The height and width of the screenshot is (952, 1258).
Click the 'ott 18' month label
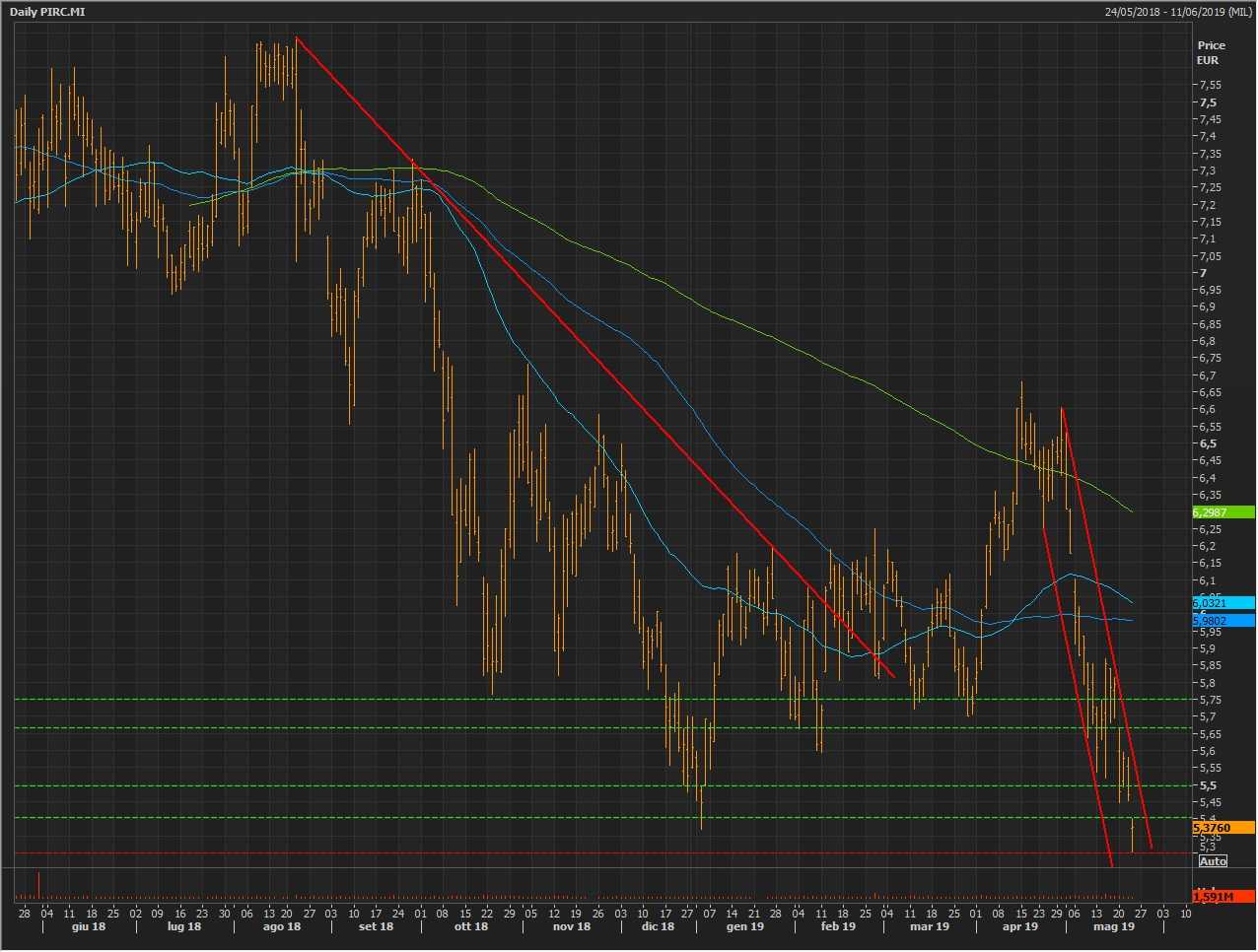click(x=470, y=926)
